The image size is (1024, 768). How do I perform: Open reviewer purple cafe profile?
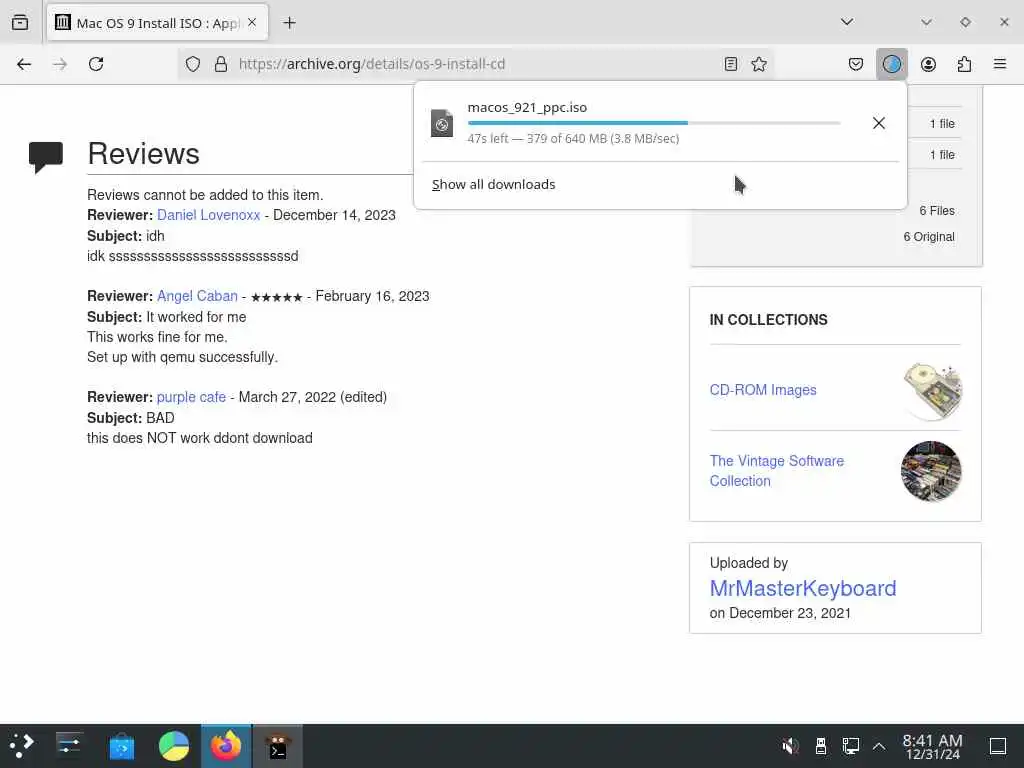tap(191, 397)
